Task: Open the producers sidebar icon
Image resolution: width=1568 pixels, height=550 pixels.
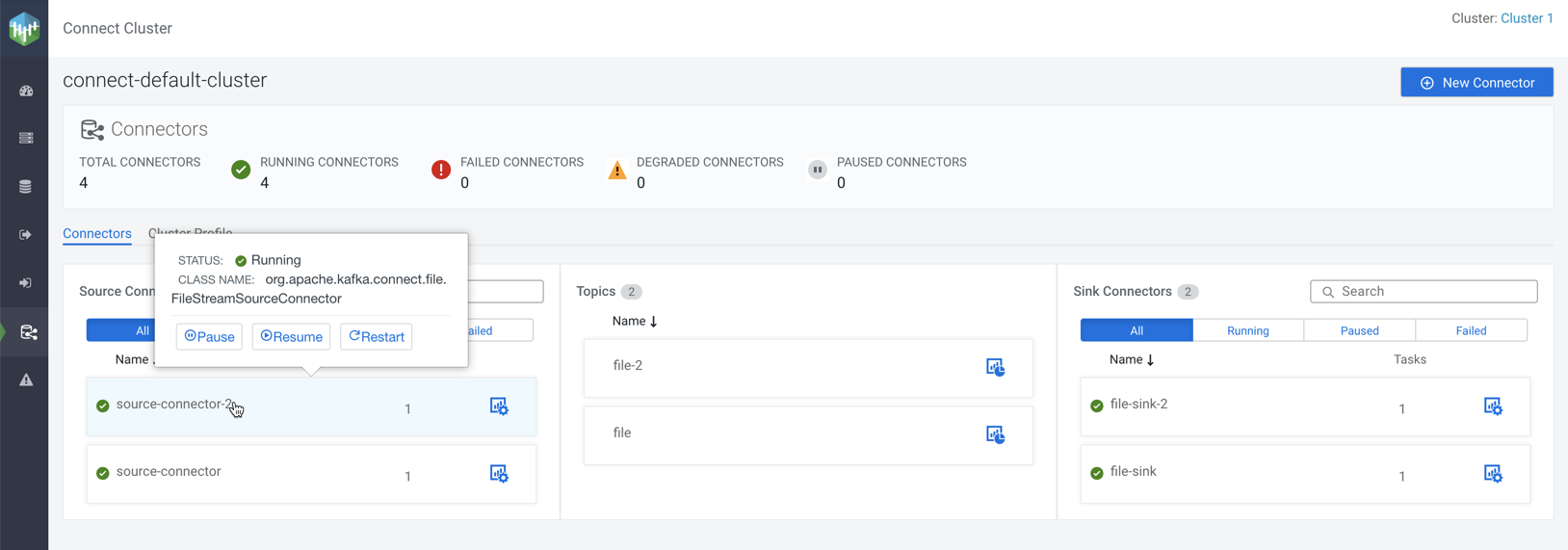Action: click(26, 235)
